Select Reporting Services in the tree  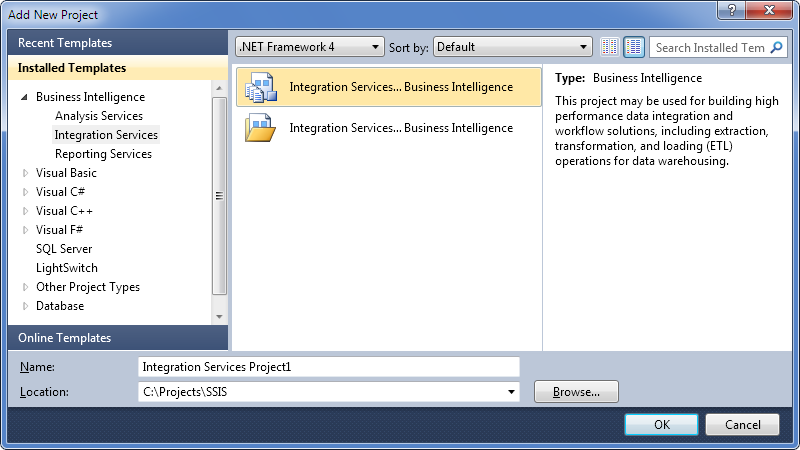coord(104,154)
